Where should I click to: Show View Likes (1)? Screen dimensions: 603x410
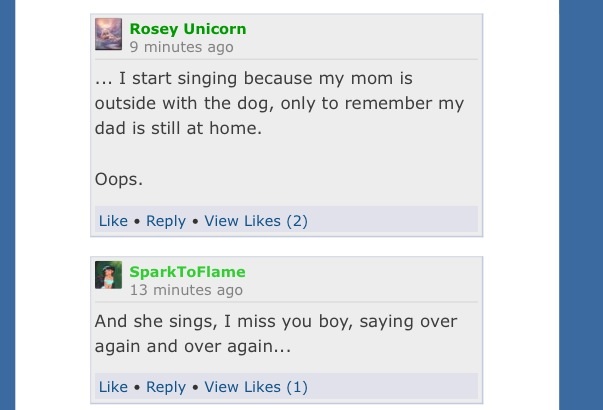[256, 387]
